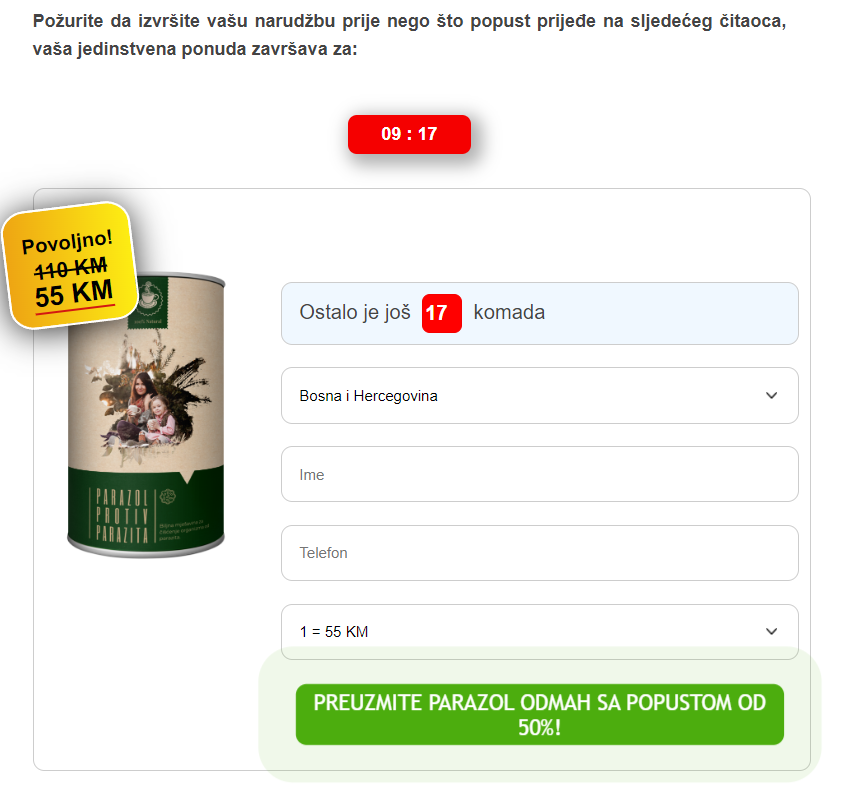Click the red 09 : 17 countdown timer
Screen dimensions: 845x790
tap(409, 134)
